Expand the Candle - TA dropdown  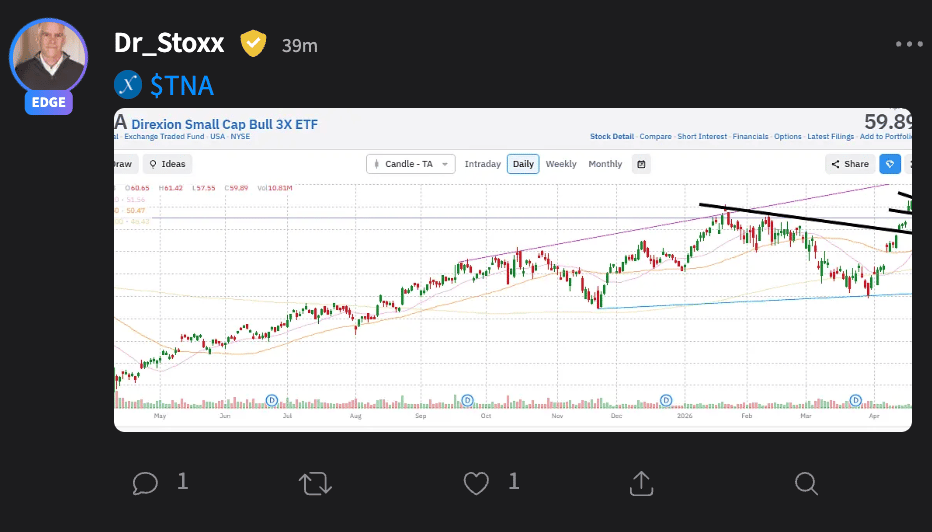tap(411, 164)
